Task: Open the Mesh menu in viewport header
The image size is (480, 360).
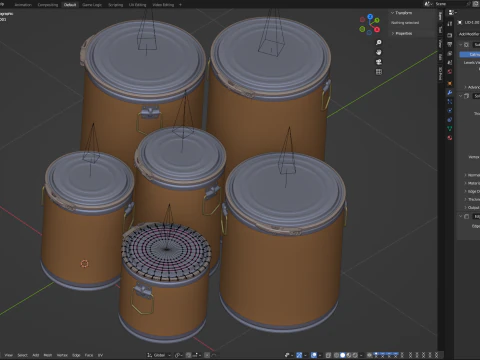Action: pos(48,355)
